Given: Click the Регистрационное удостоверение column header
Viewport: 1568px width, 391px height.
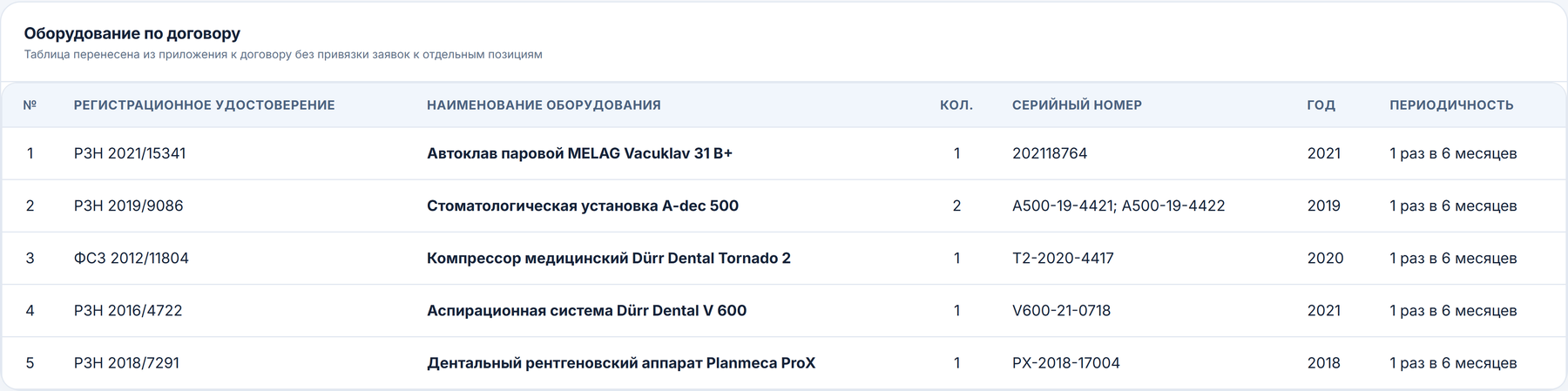Looking at the screenshot, I should 204,105.
